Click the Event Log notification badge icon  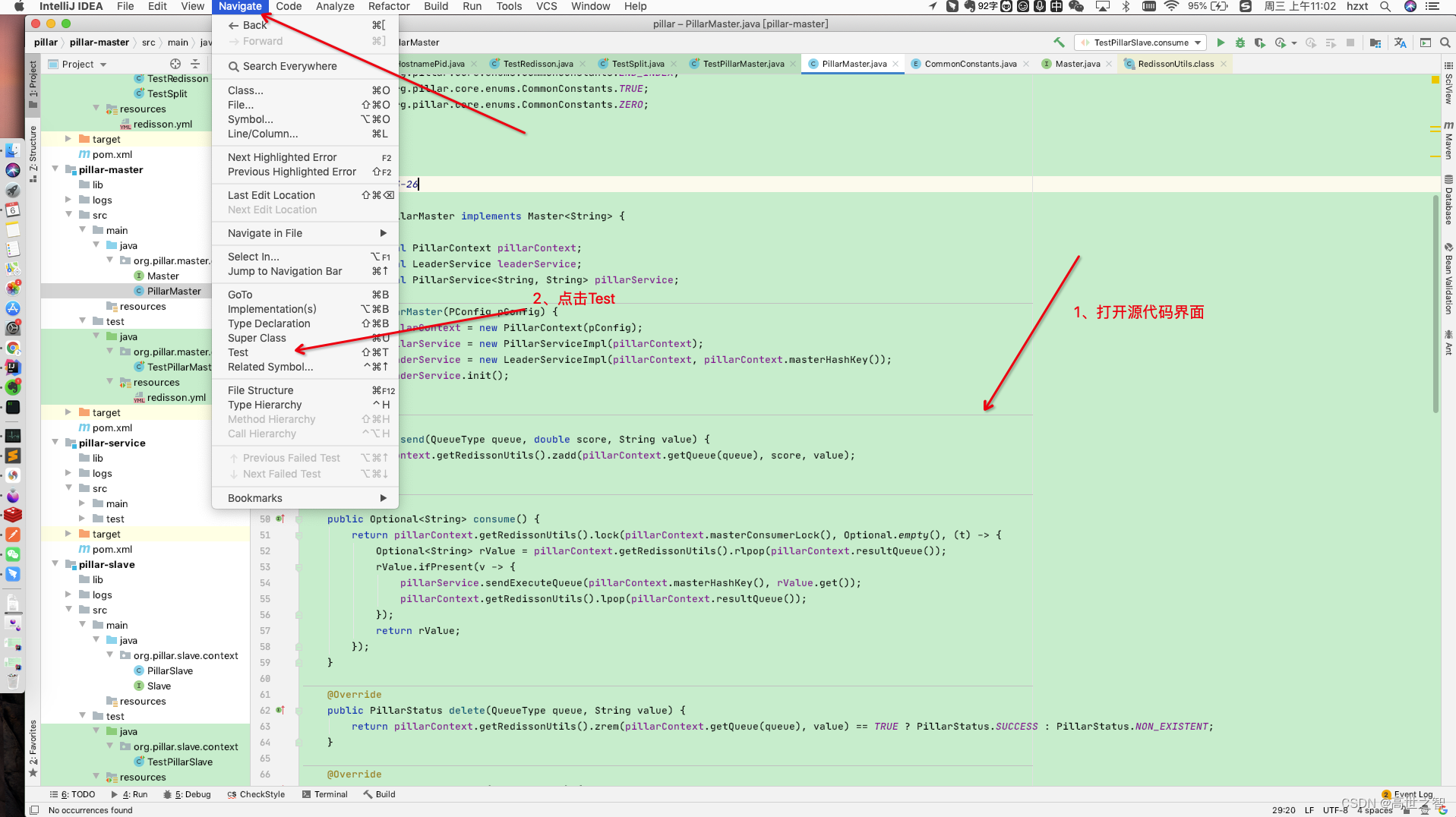click(1386, 794)
